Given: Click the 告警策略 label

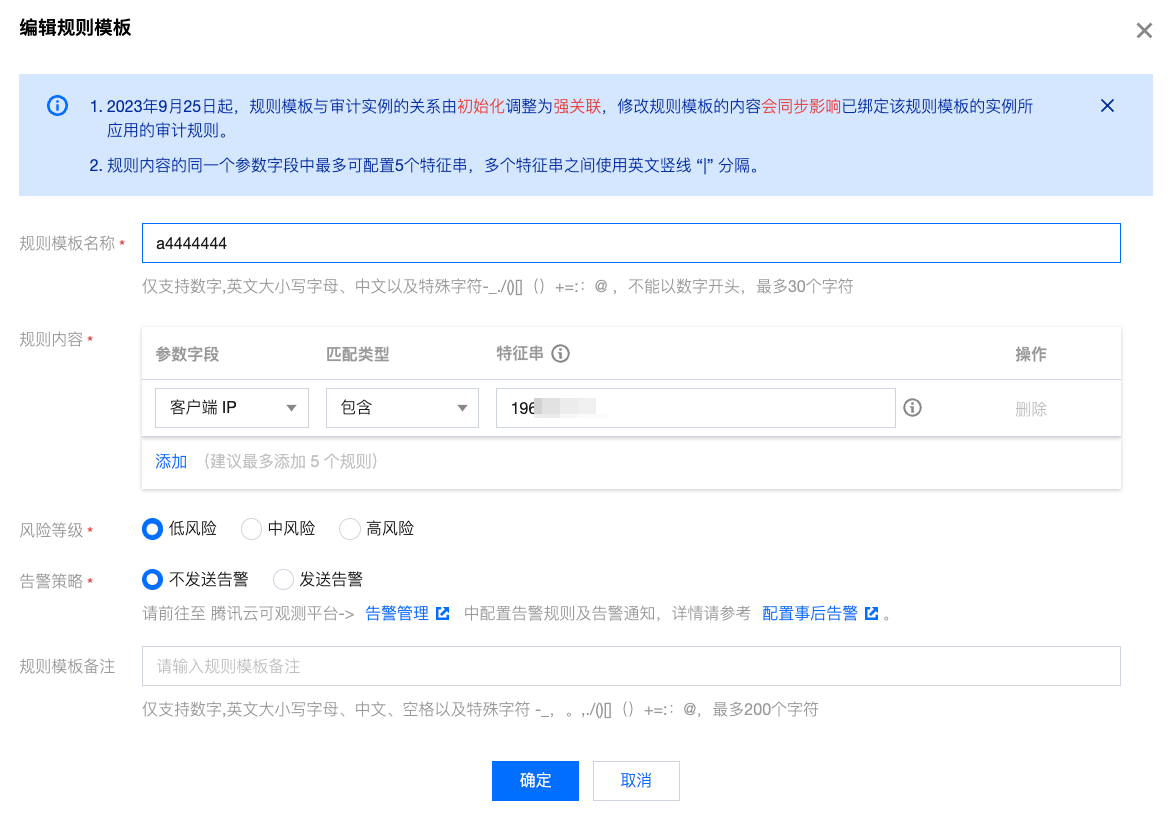Looking at the screenshot, I should pyautogui.click(x=51, y=581).
